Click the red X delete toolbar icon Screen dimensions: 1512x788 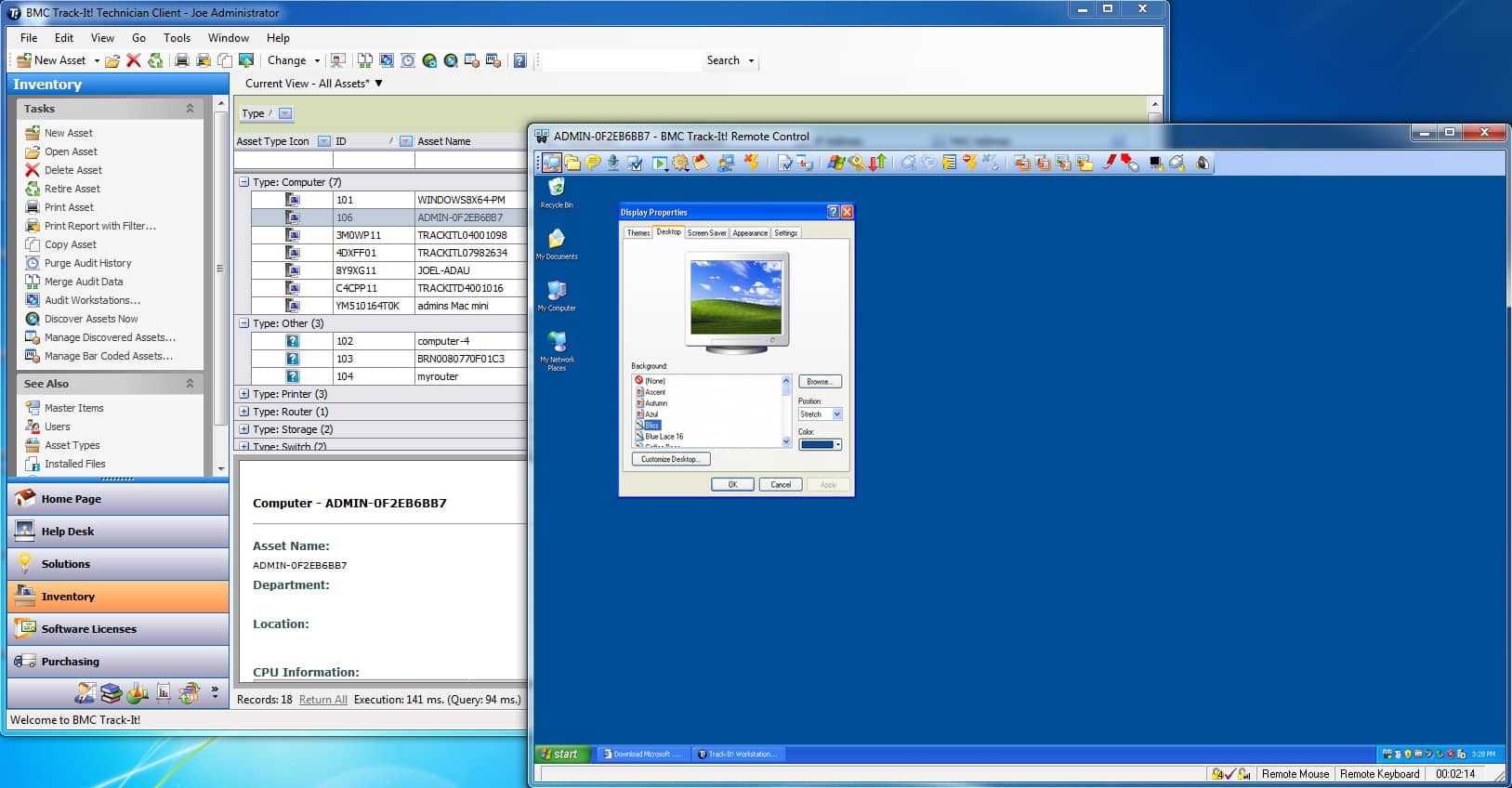134,60
